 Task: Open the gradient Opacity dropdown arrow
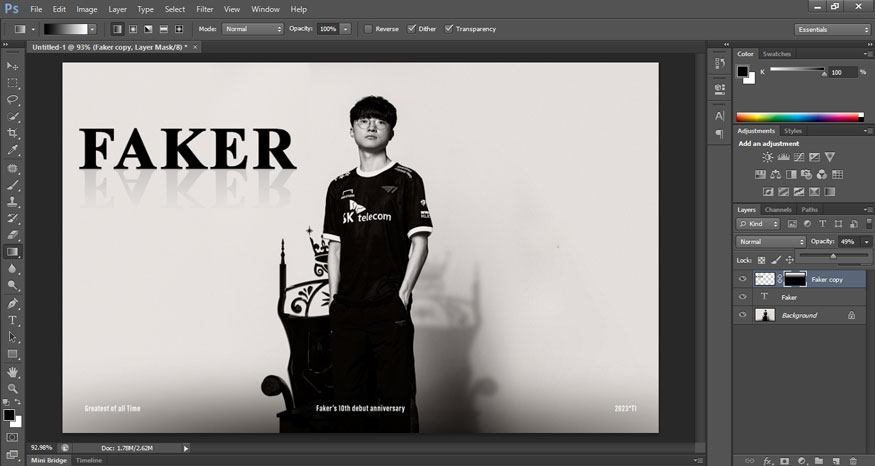(x=346, y=29)
